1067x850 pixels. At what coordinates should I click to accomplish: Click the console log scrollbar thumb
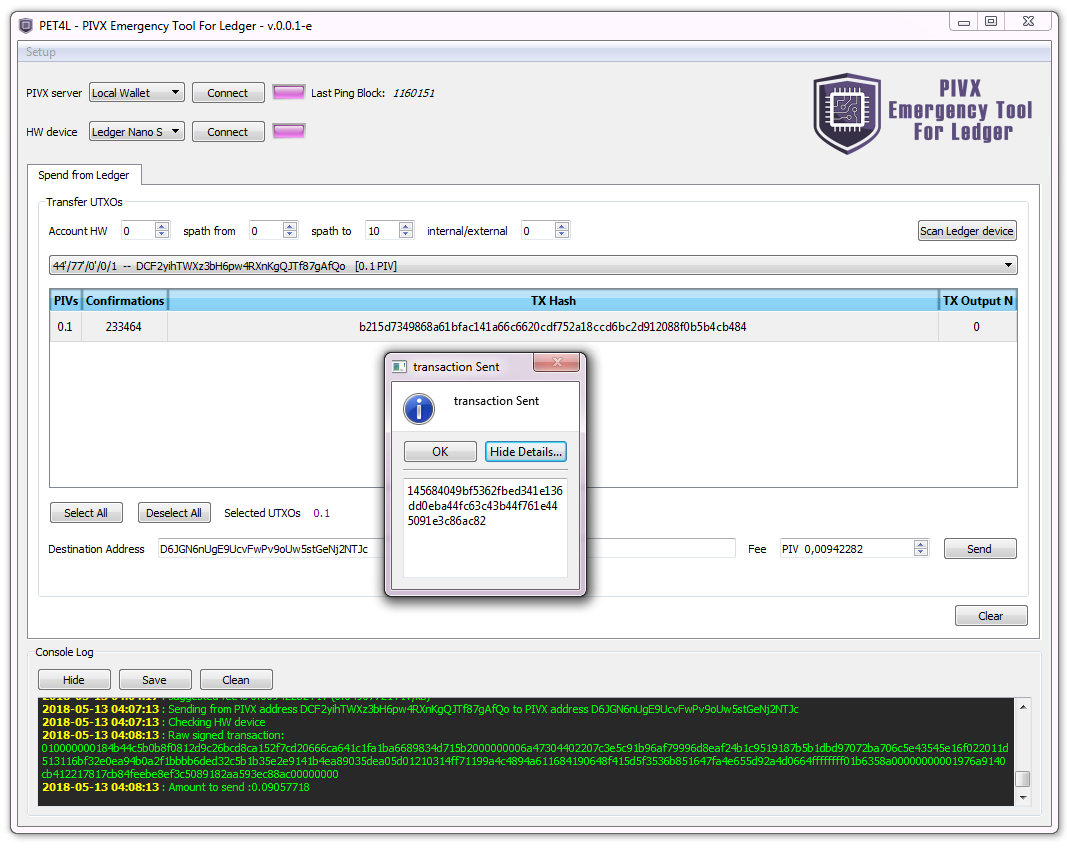coord(1023,779)
